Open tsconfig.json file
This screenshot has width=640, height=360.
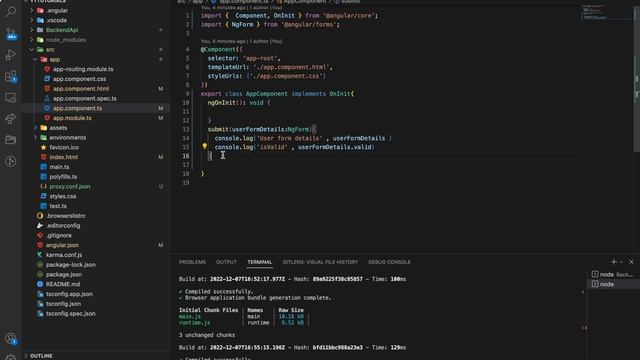click(63, 304)
